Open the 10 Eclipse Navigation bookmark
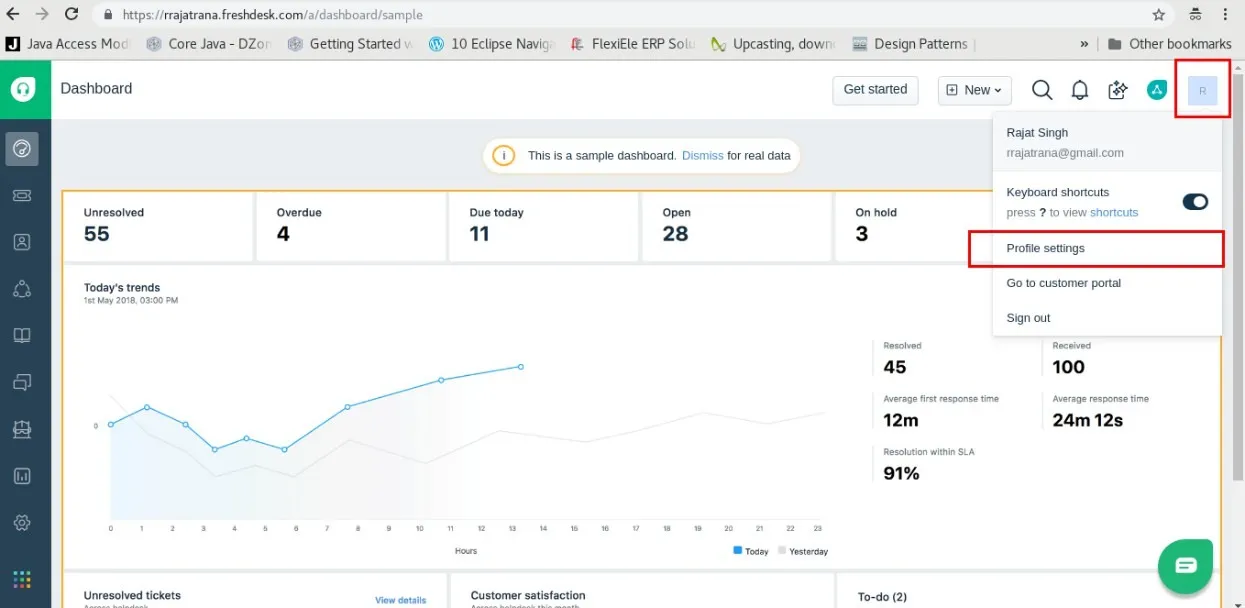The height and width of the screenshot is (608, 1245). click(491, 44)
